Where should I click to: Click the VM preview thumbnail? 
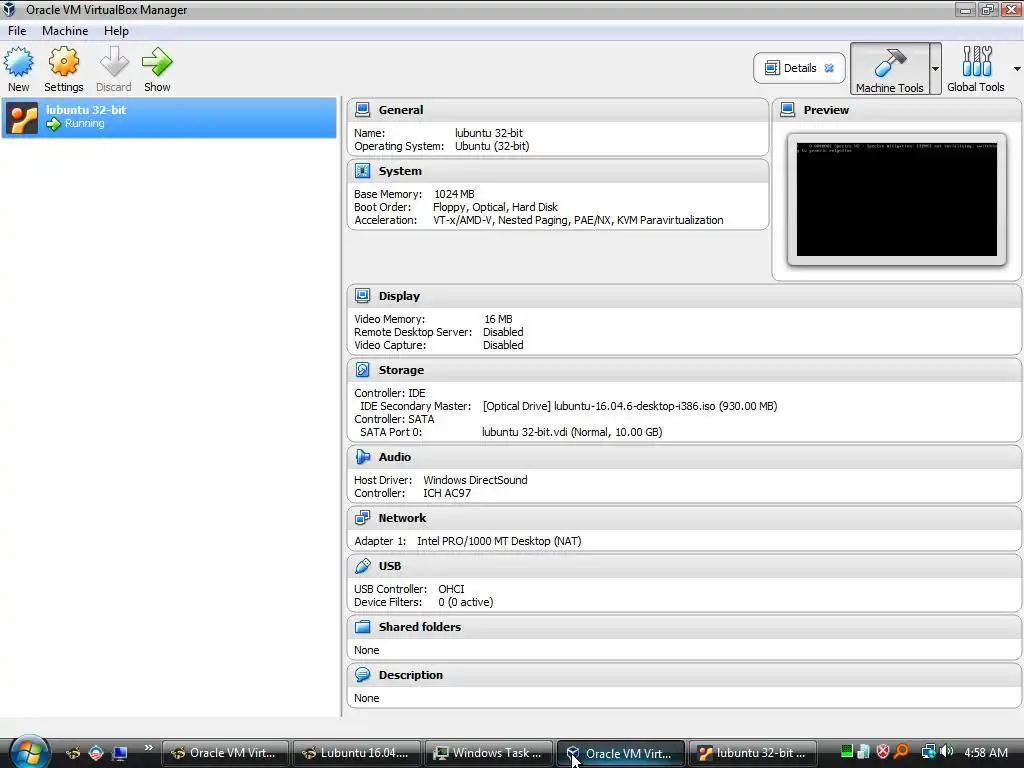point(897,200)
